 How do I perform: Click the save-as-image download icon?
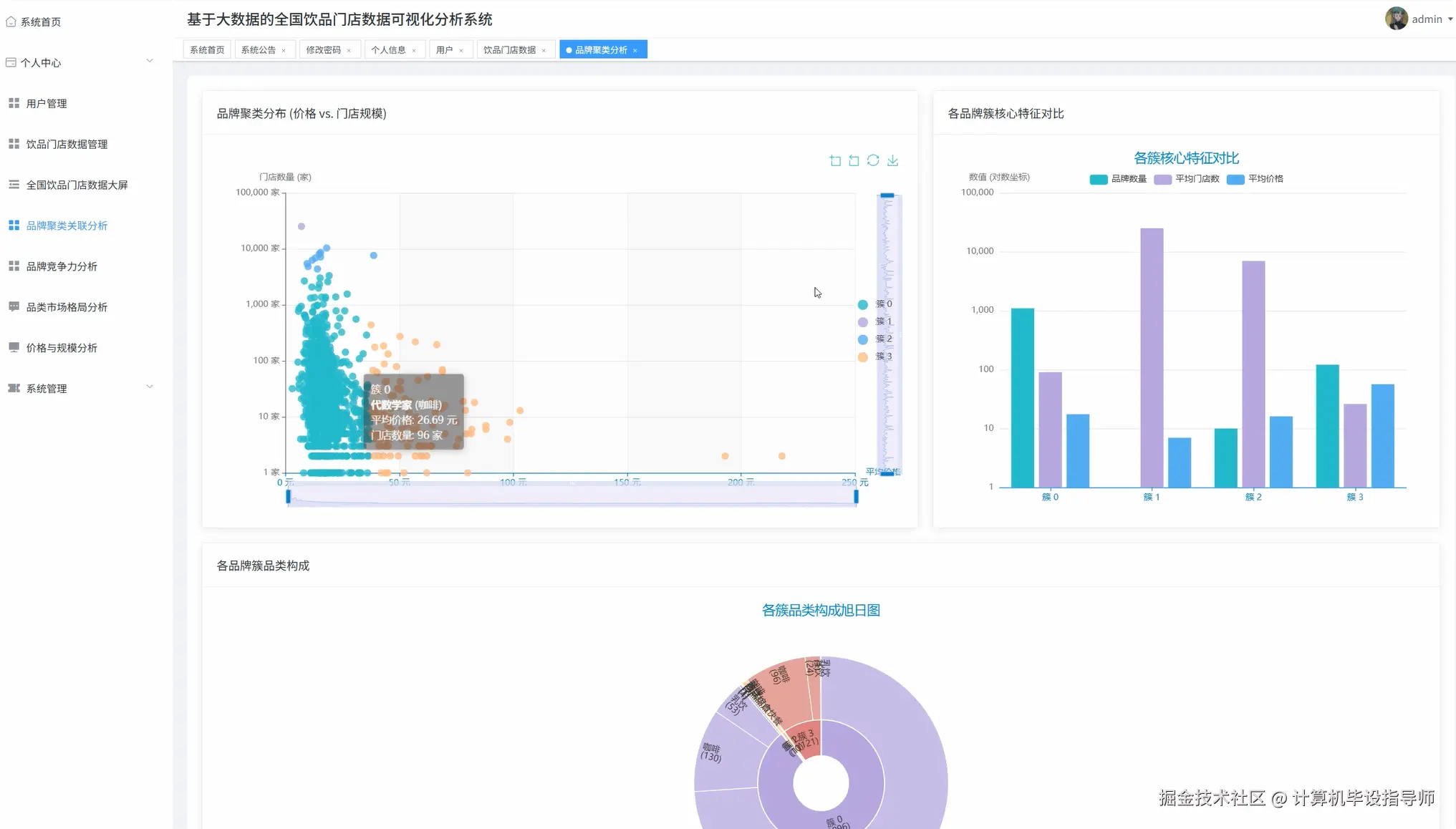tap(892, 160)
